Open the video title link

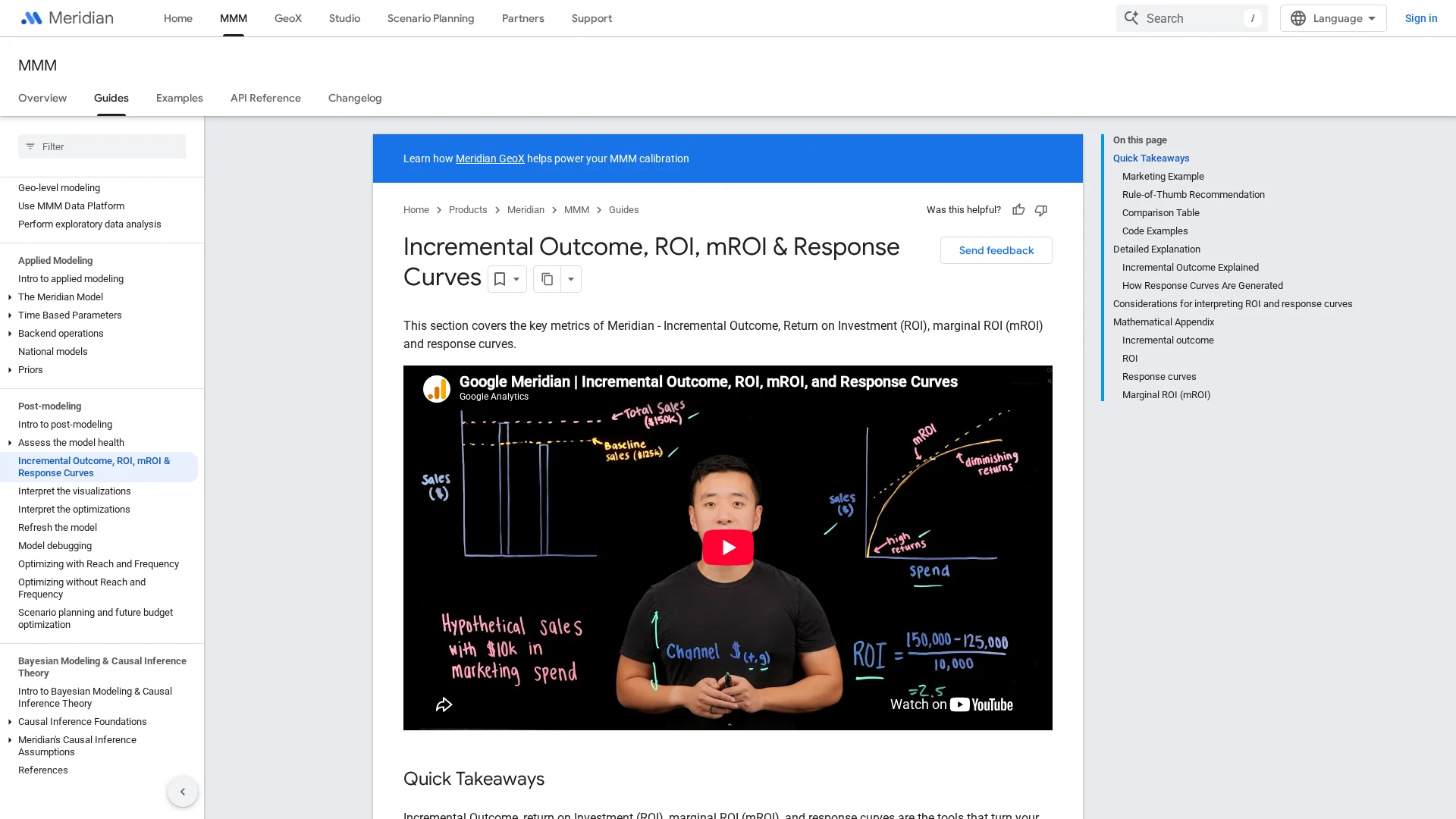(708, 381)
